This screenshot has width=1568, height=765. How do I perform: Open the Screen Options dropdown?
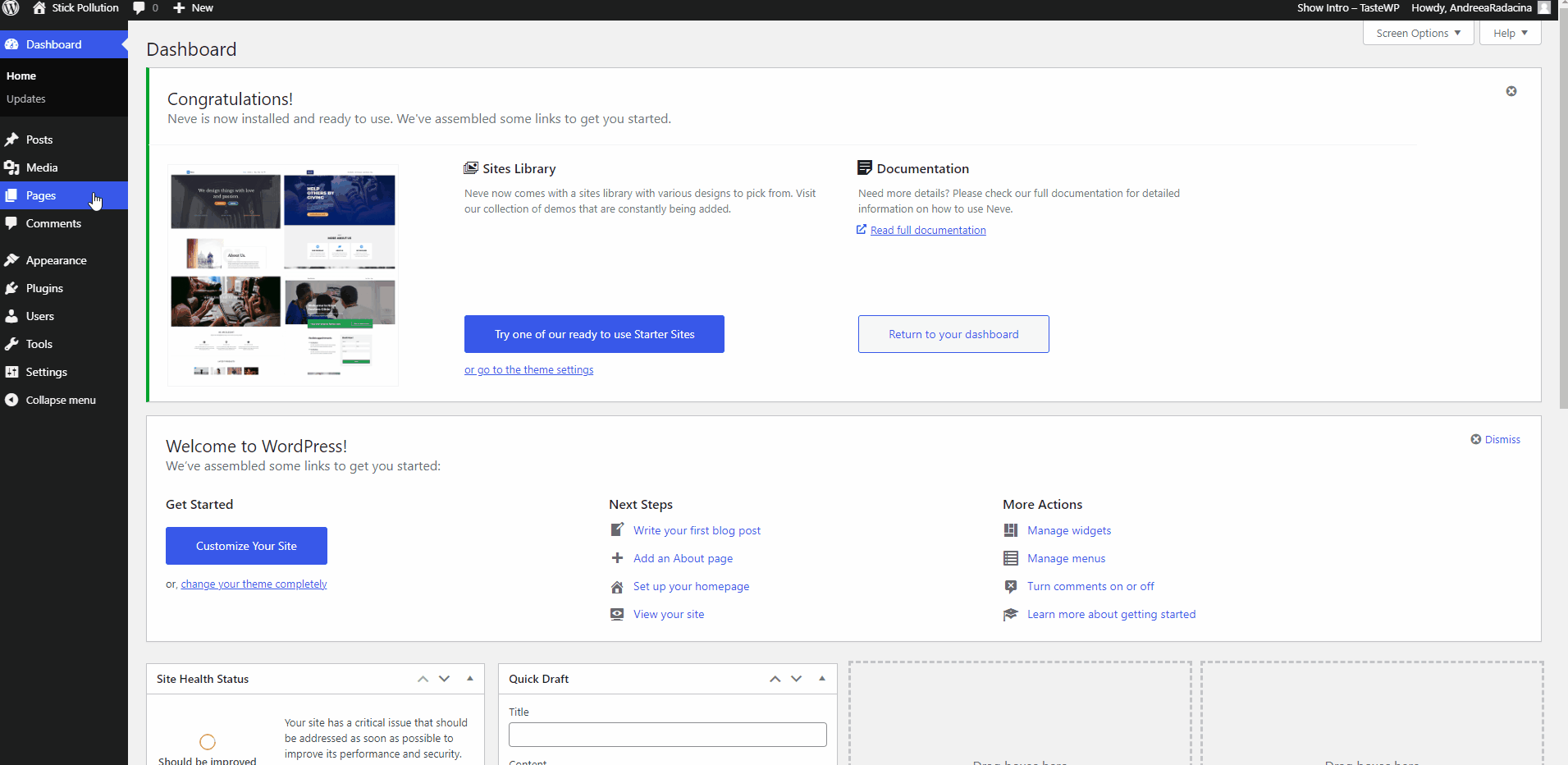pyautogui.click(x=1419, y=33)
